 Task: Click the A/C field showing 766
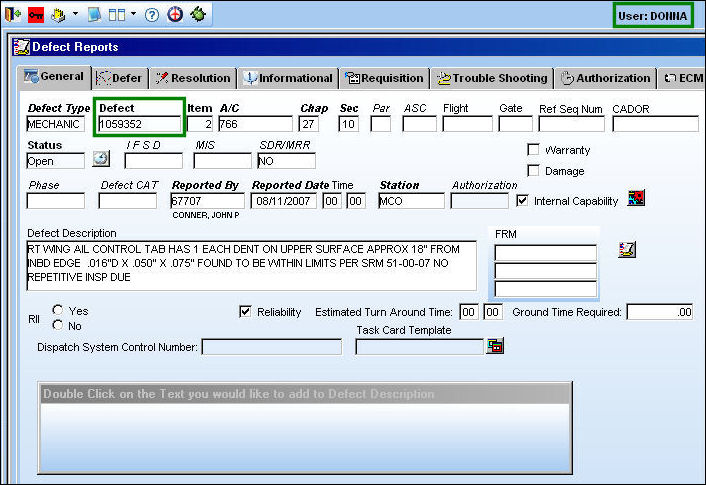[255, 124]
